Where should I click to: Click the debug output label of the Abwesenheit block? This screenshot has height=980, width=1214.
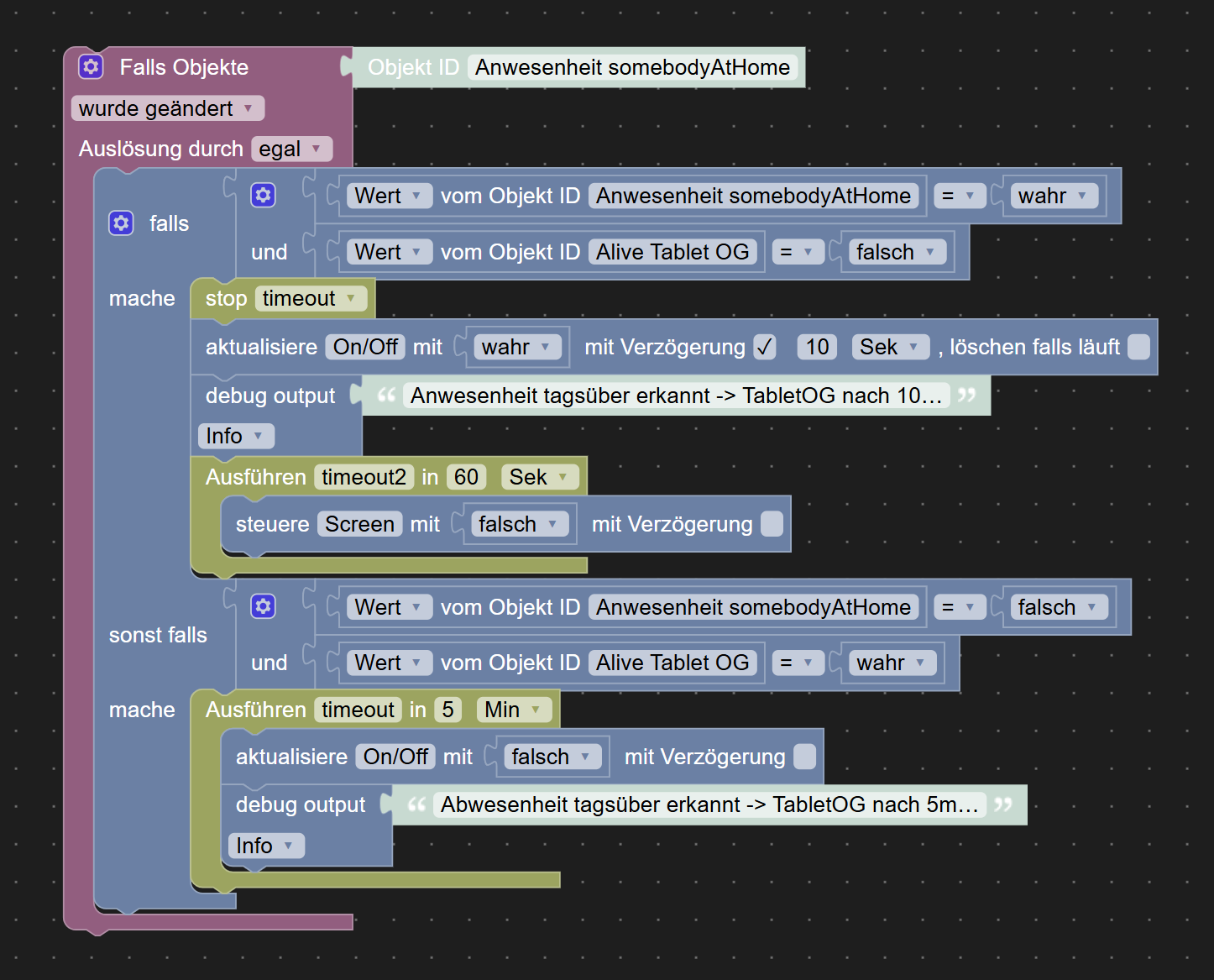pyautogui.click(x=301, y=804)
